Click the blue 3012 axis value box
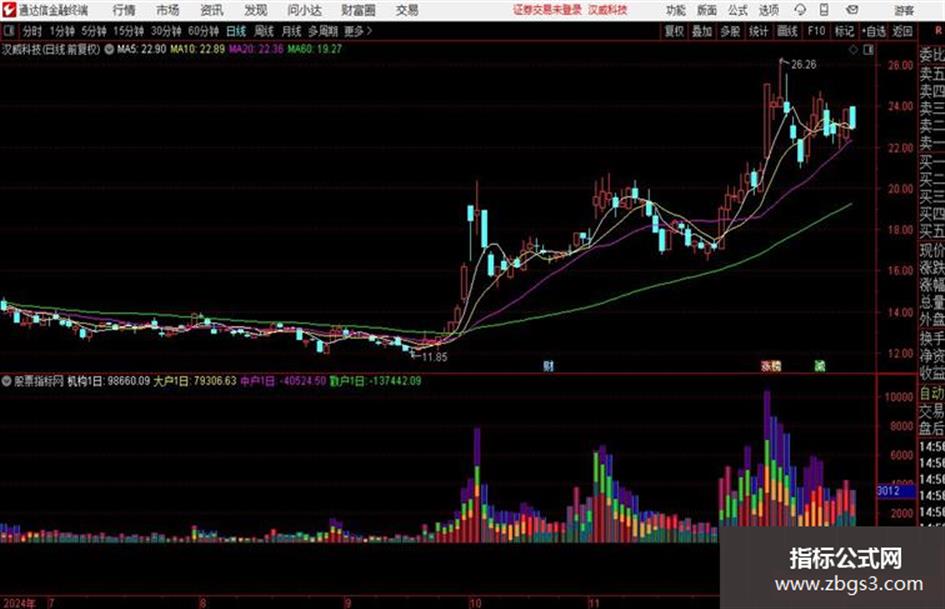 (895, 491)
